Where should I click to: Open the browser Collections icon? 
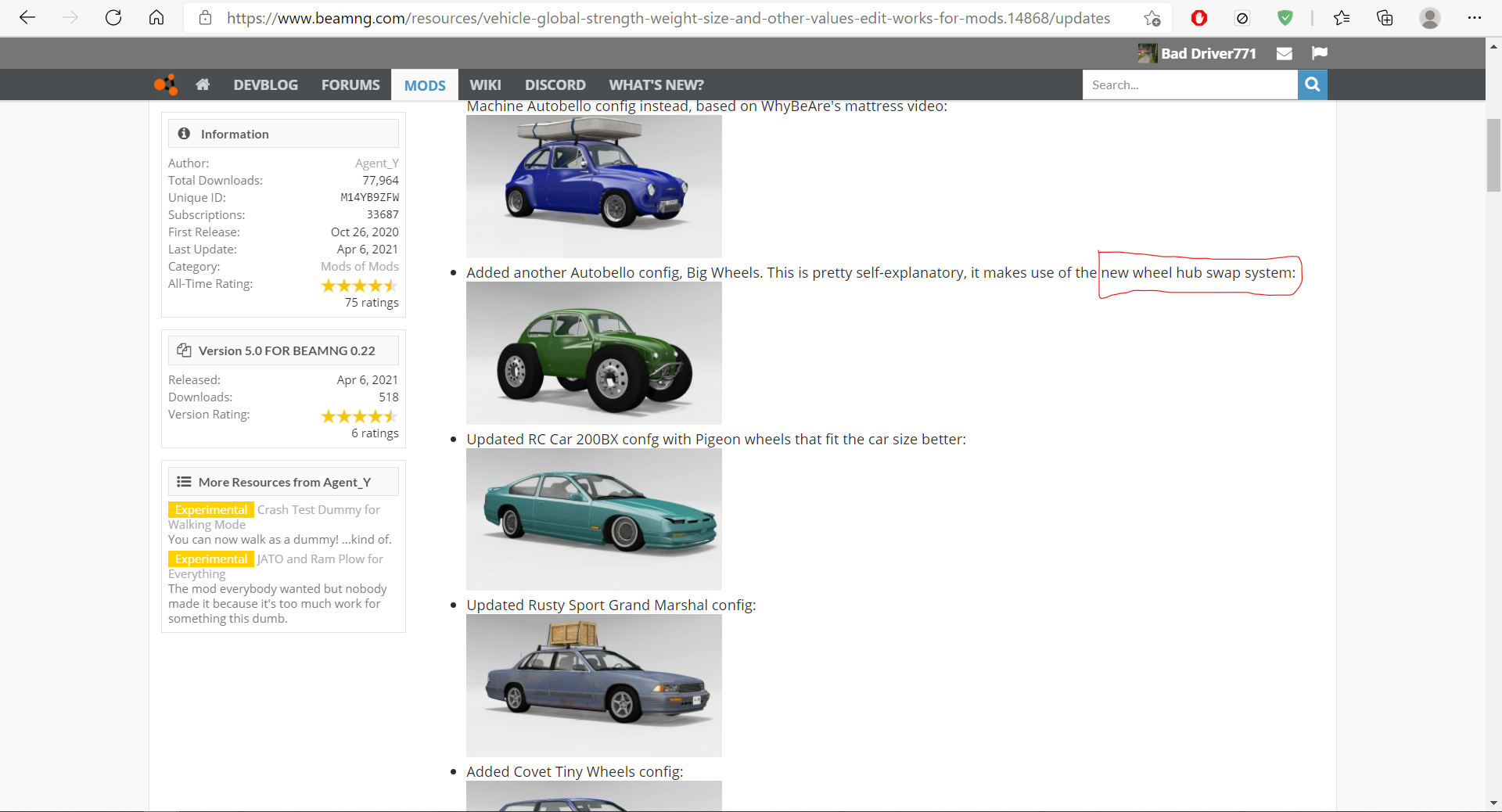(1385, 17)
